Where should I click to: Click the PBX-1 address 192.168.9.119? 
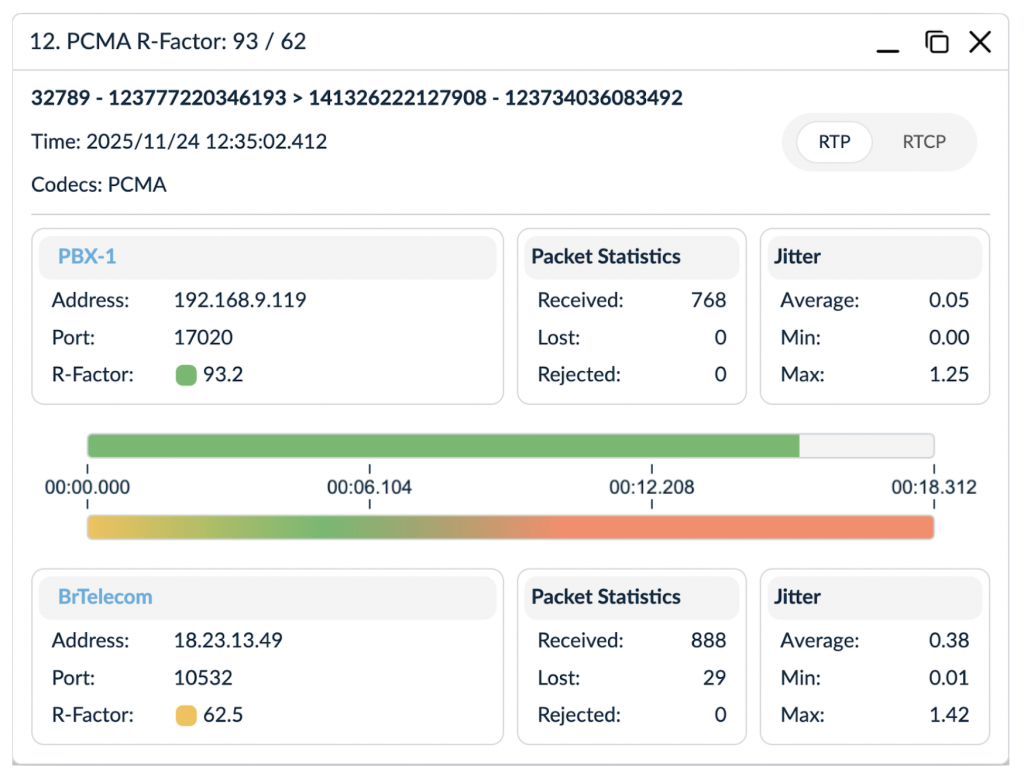coord(240,300)
